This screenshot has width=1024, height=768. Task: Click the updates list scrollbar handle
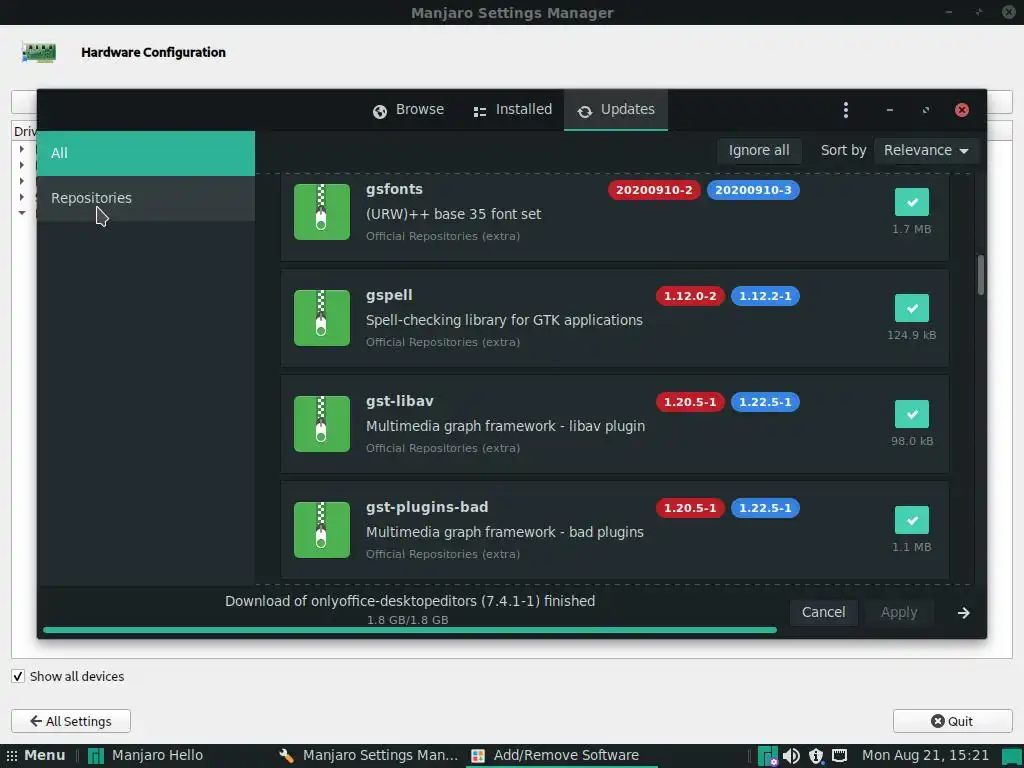980,275
